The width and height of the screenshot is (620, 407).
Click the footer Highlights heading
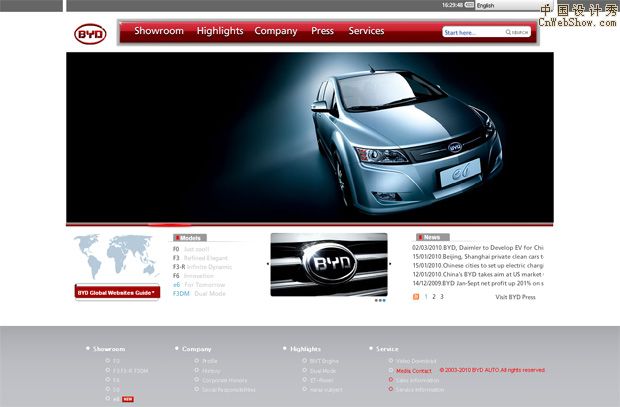305,349
